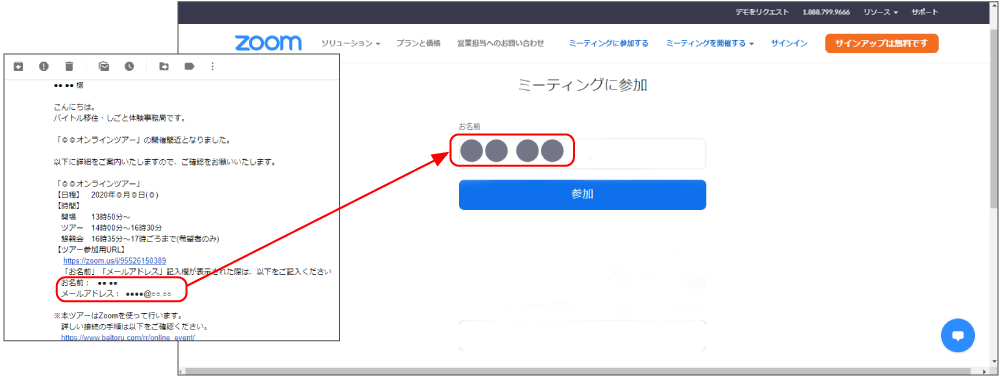Click ミーティングに参加する in navigation

pyautogui.click(x=608, y=43)
